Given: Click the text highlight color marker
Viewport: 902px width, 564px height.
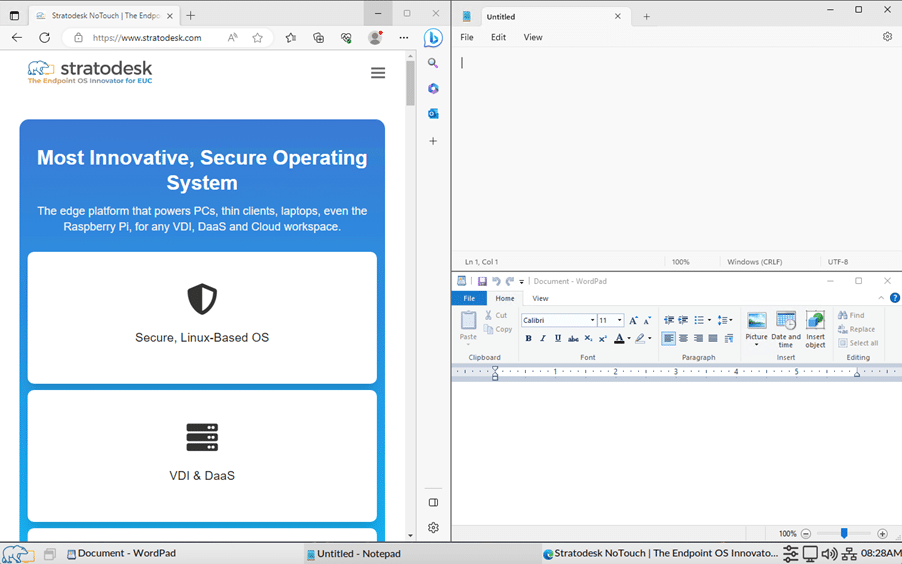Looking at the screenshot, I should tap(640, 338).
